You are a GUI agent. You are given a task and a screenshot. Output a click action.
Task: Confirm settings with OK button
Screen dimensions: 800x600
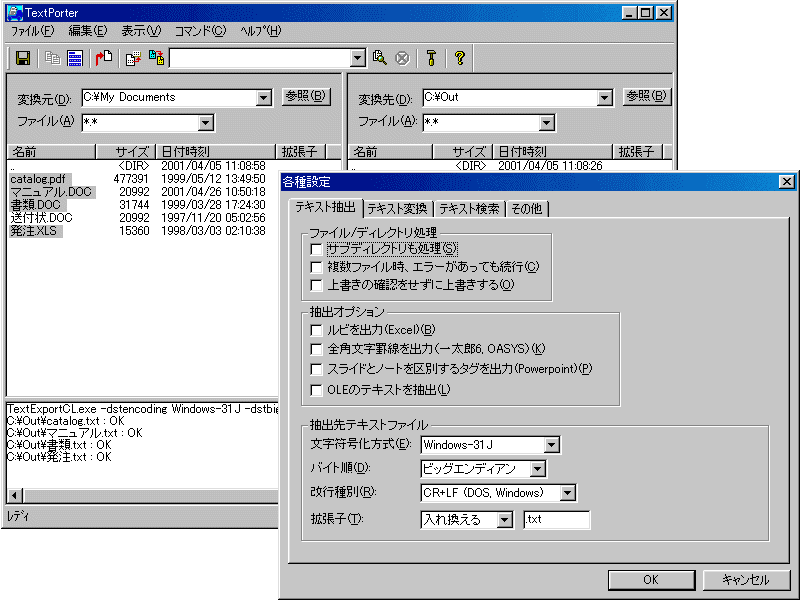(651, 580)
